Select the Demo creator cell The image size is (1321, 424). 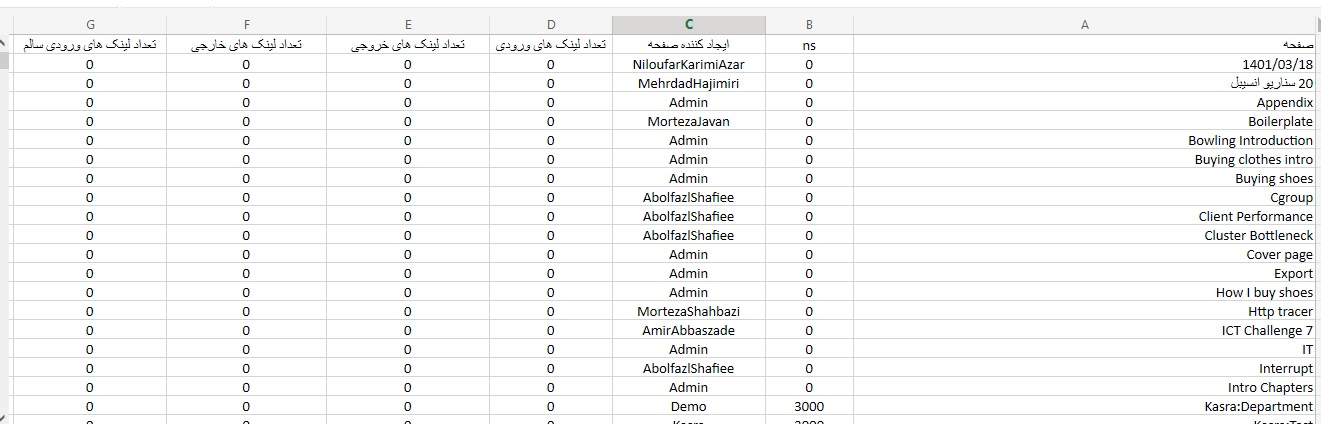click(688, 407)
